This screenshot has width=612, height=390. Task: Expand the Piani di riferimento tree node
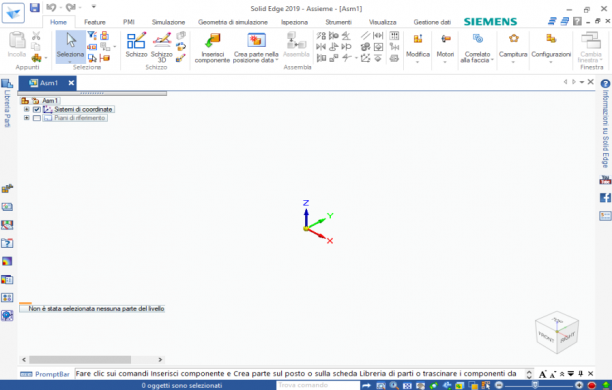coord(27,118)
